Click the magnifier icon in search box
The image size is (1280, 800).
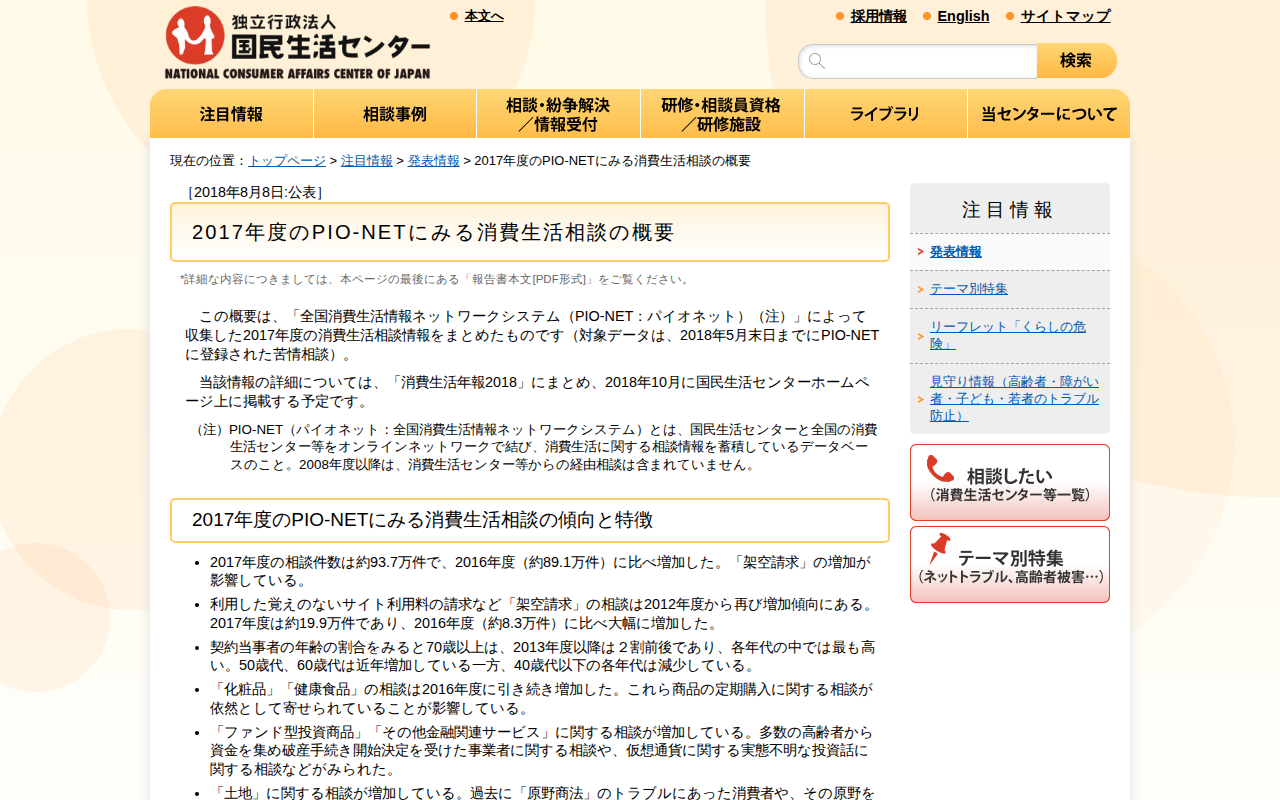tap(817, 61)
